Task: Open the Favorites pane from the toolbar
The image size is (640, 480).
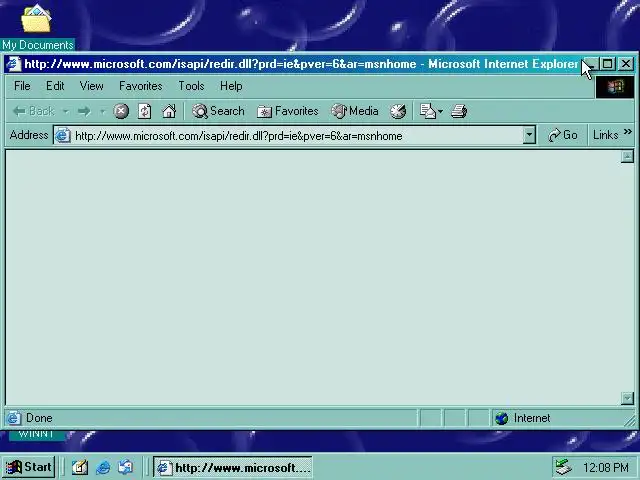Action: 288,111
